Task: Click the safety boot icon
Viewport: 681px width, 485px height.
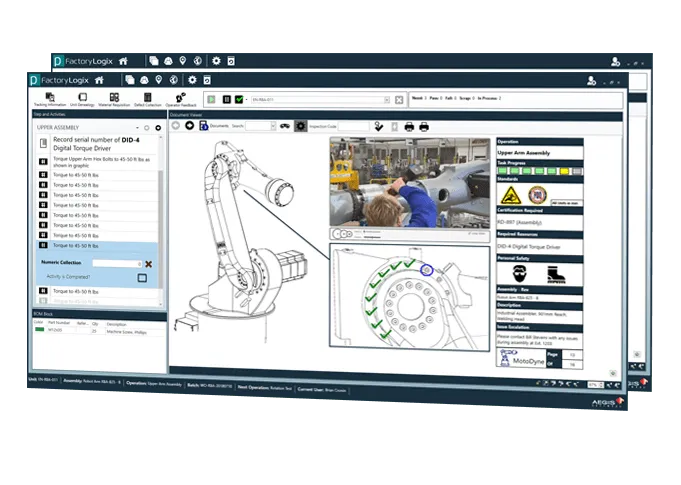Action: [556, 274]
